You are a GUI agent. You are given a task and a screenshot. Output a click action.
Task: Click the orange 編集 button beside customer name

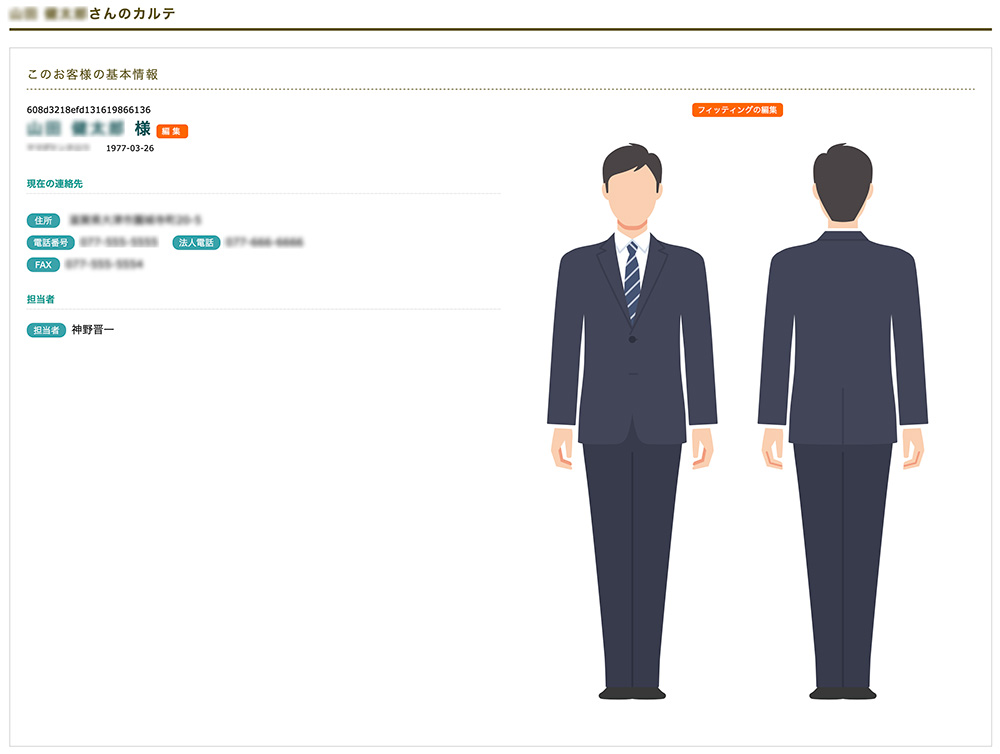click(x=172, y=131)
